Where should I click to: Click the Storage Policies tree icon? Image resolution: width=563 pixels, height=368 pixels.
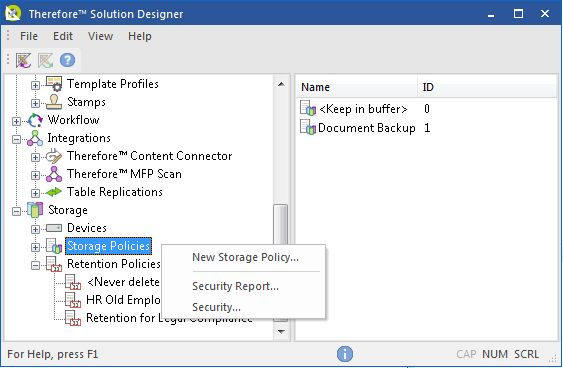[x=54, y=246]
